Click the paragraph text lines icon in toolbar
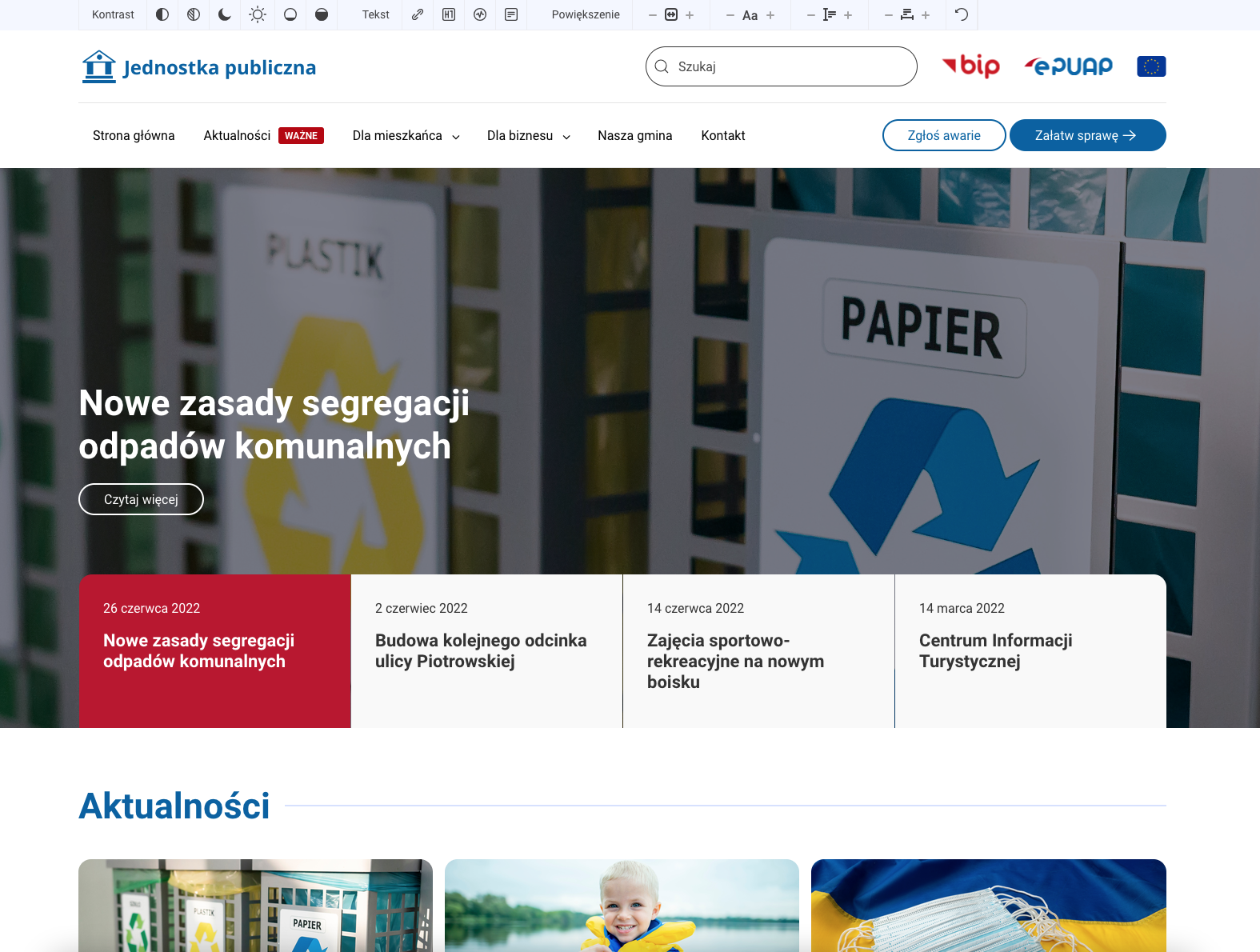Viewport: 1260px width, 952px height. (511, 14)
